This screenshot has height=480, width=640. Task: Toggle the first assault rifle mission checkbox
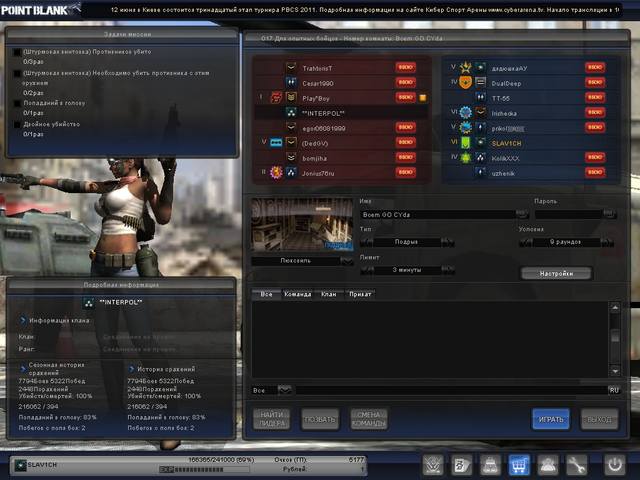17,52
